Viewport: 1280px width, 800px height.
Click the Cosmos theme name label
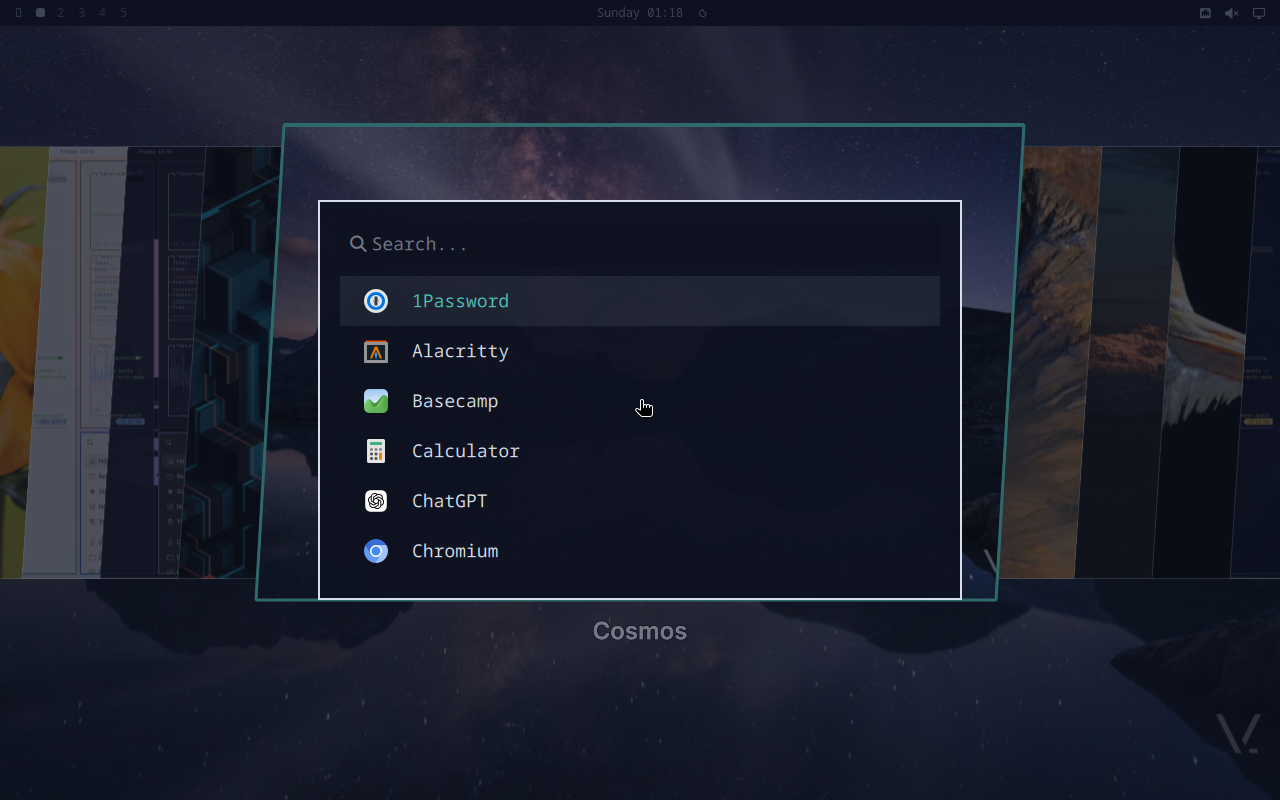(640, 631)
